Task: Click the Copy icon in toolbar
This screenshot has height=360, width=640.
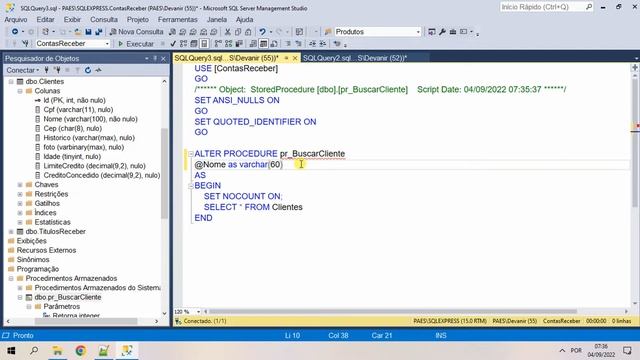Action: tap(238, 32)
